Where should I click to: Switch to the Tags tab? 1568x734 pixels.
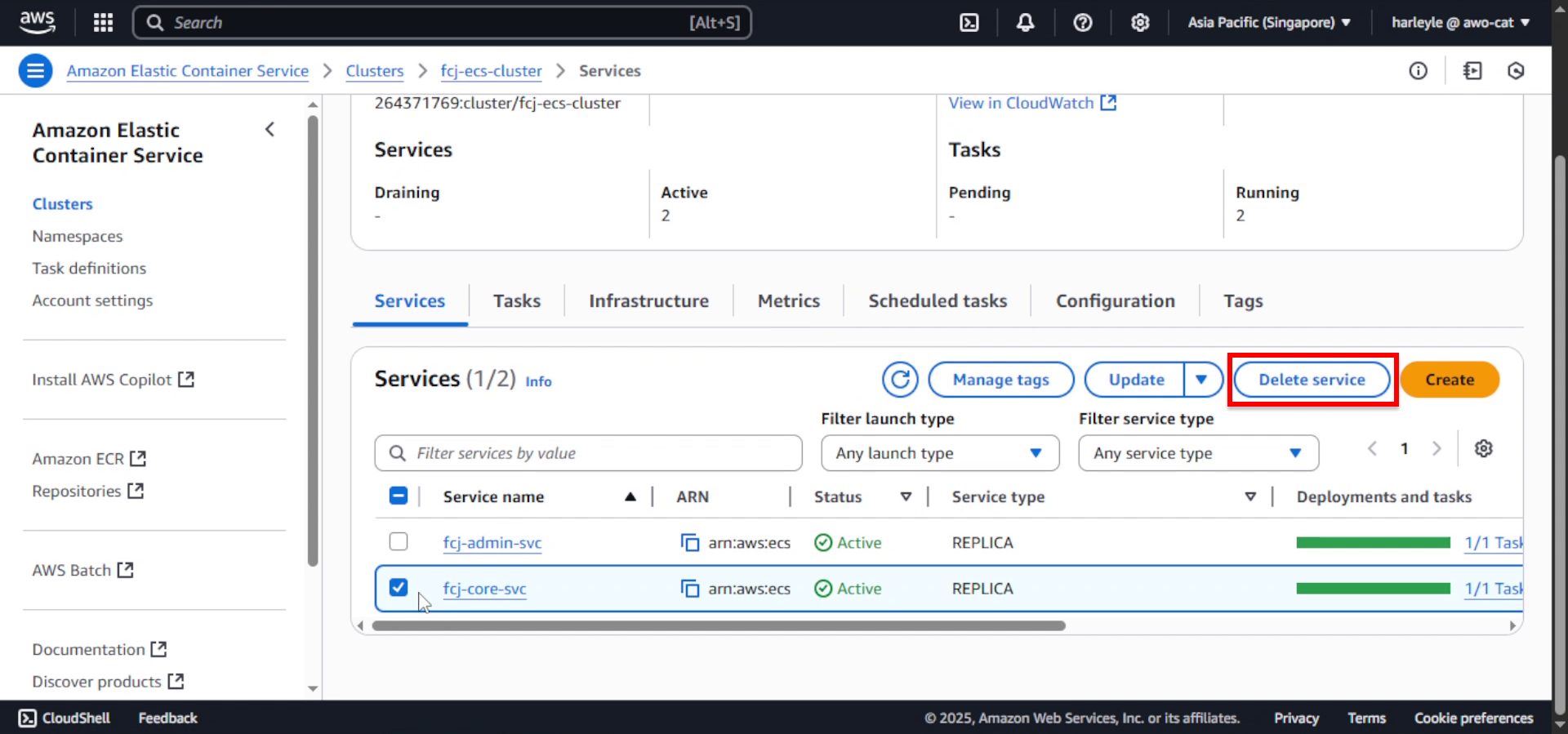coord(1243,300)
